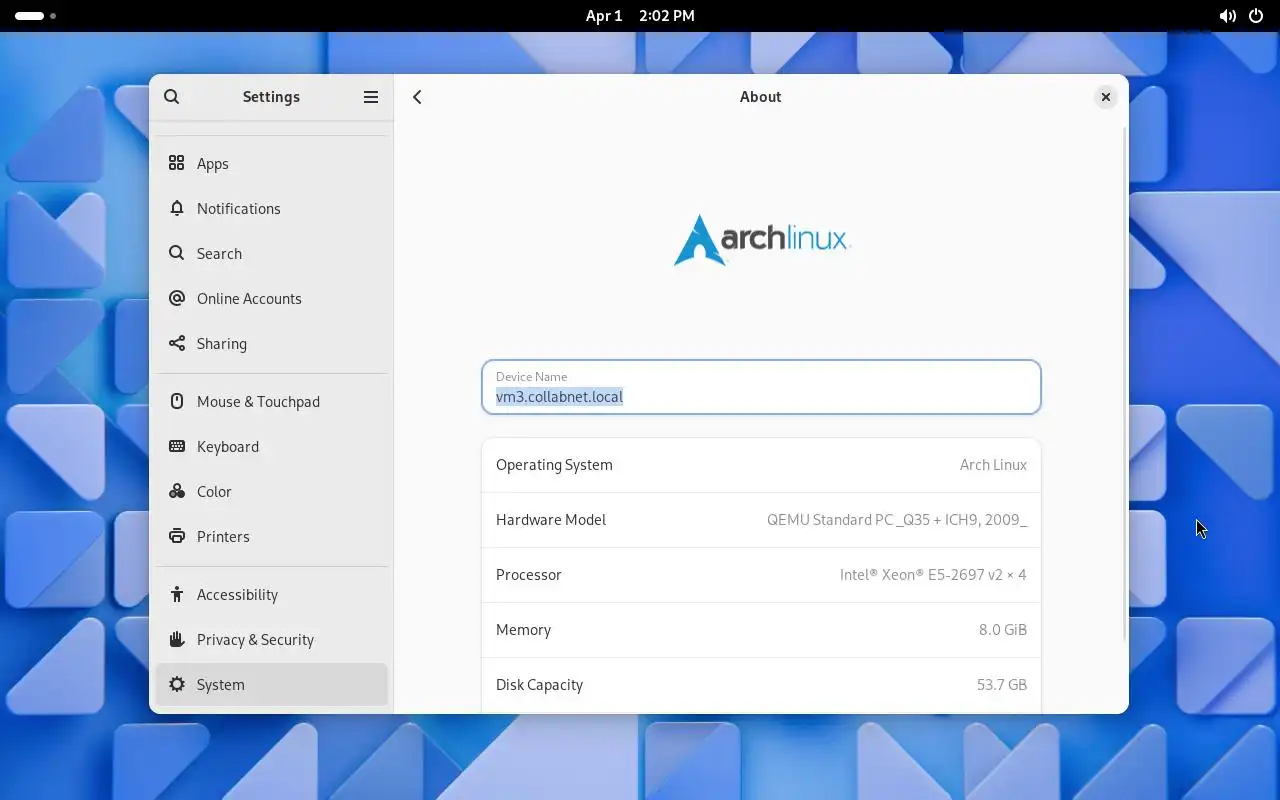
Task: Click the Arch Linux logo
Action: coord(761,240)
